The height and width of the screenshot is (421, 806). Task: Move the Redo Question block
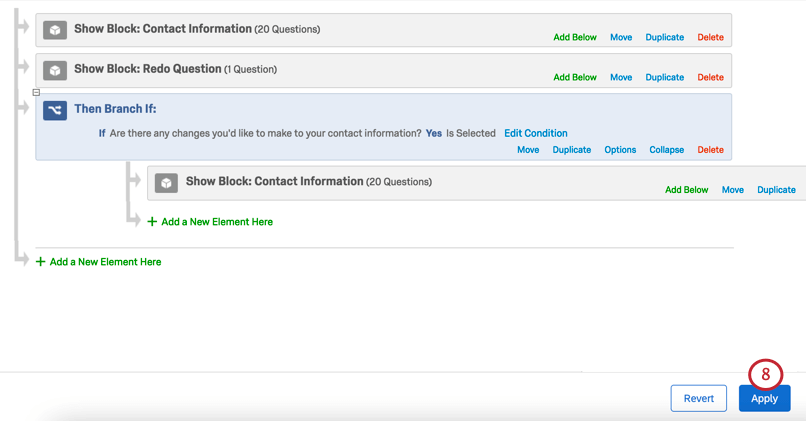[x=621, y=77]
